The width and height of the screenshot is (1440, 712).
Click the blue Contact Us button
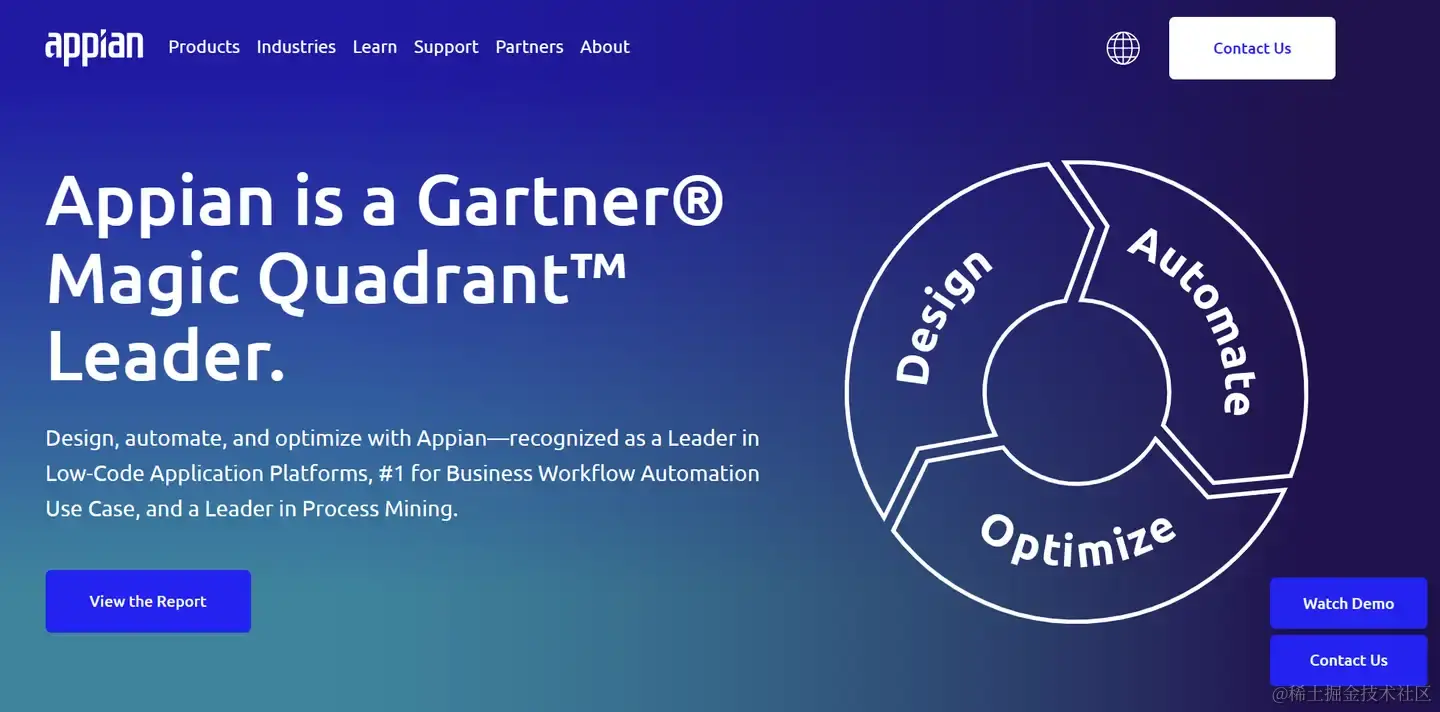(x=1348, y=660)
